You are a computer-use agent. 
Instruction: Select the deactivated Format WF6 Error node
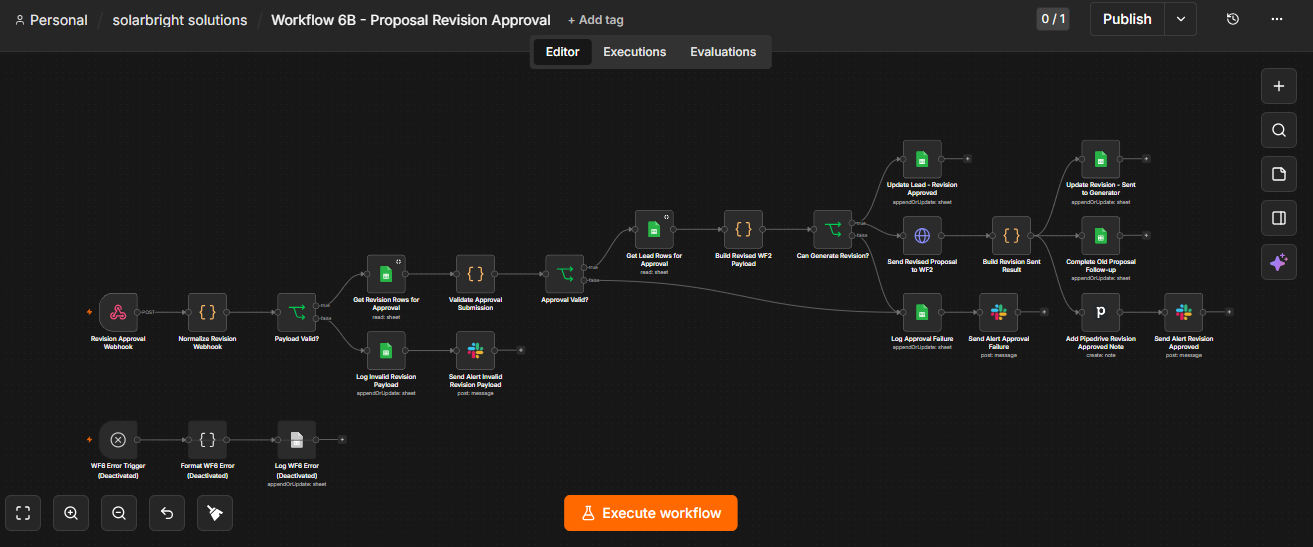pos(207,440)
